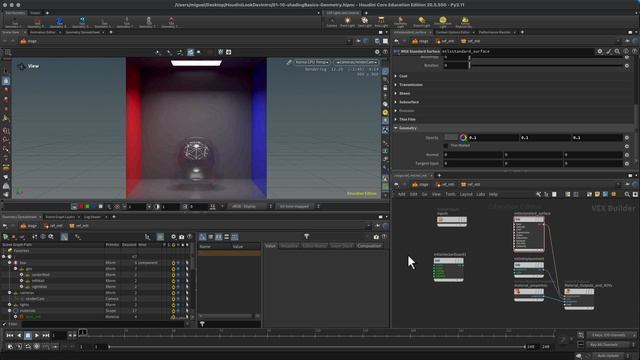This screenshot has height=360, width=640.
Task: Click the current frame number field in the playbar
Action: click(x=59, y=335)
